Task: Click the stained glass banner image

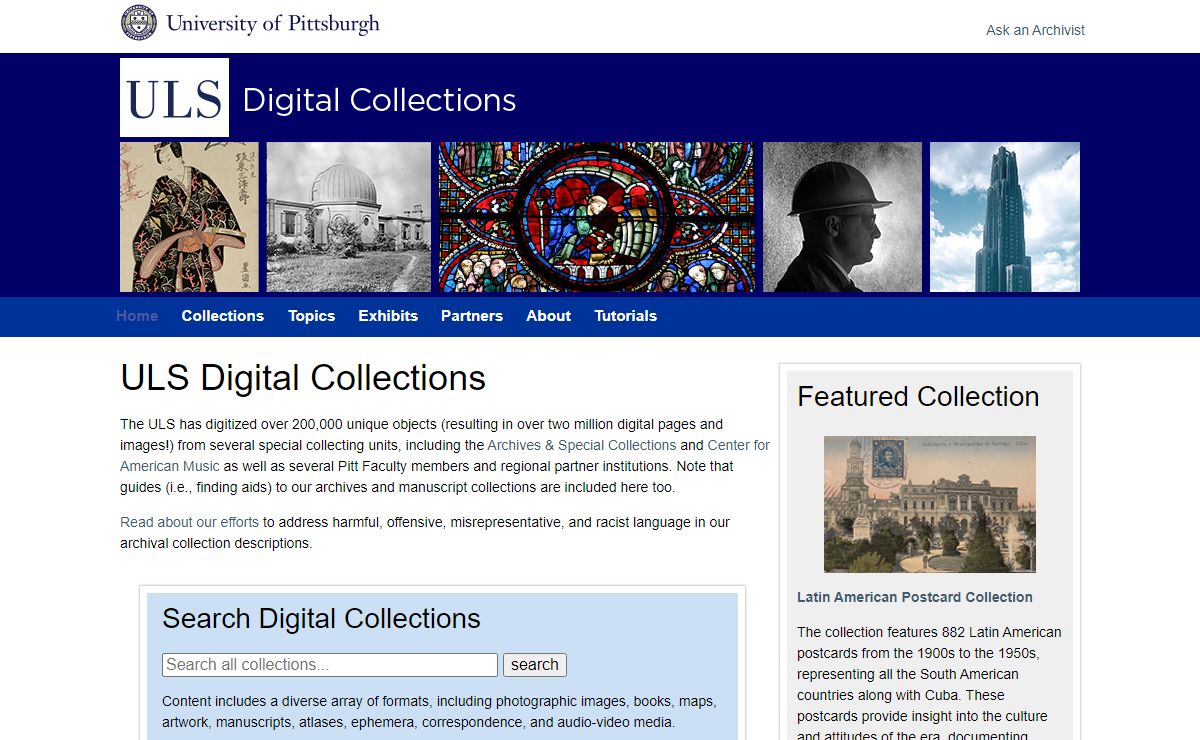Action: [x=597, y=217]
